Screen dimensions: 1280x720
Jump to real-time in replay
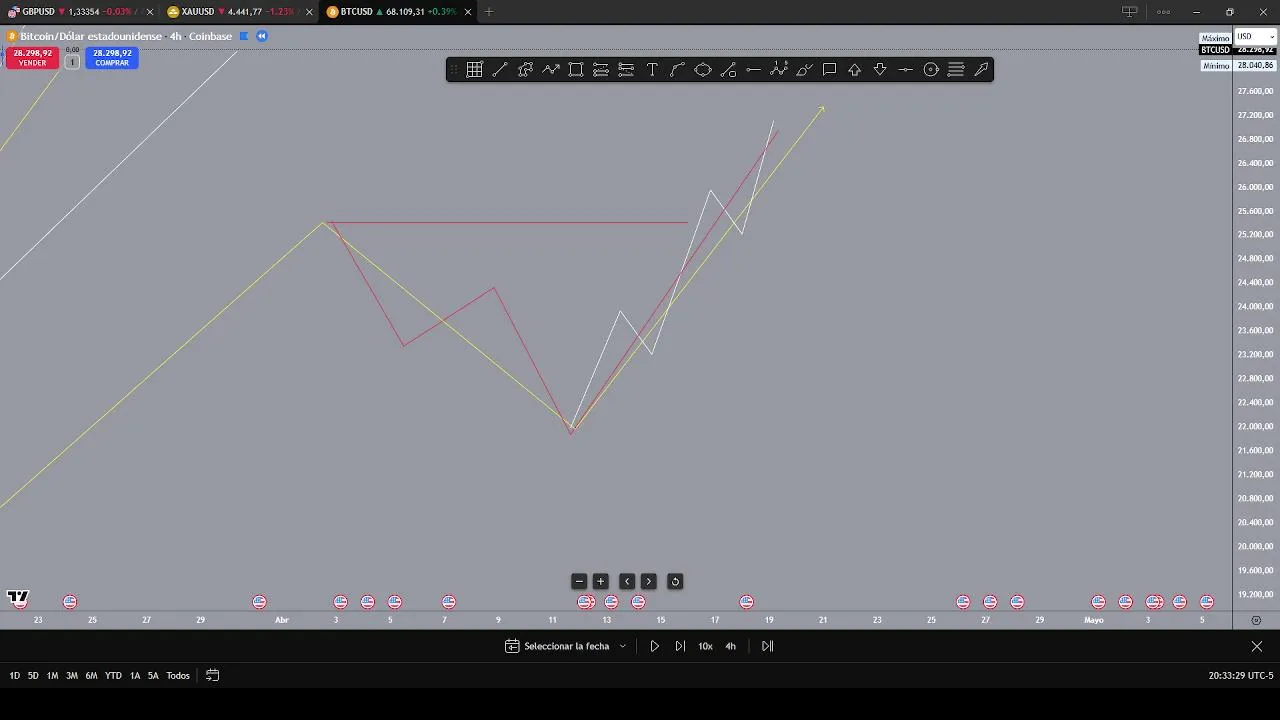coord(768,646)
